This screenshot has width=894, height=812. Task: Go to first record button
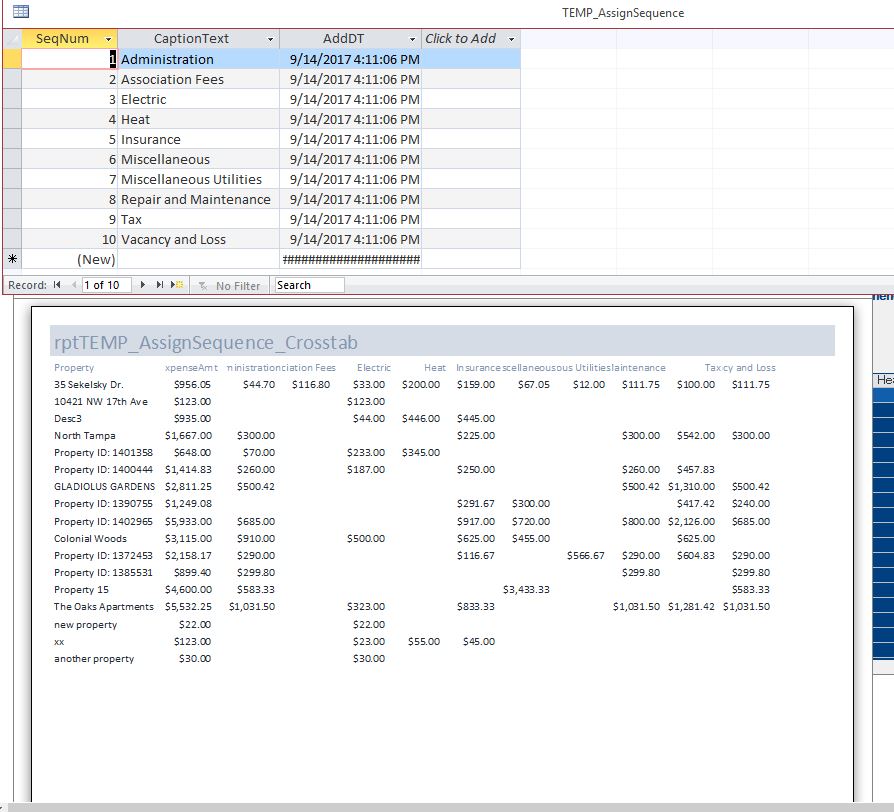coord(57,285)
